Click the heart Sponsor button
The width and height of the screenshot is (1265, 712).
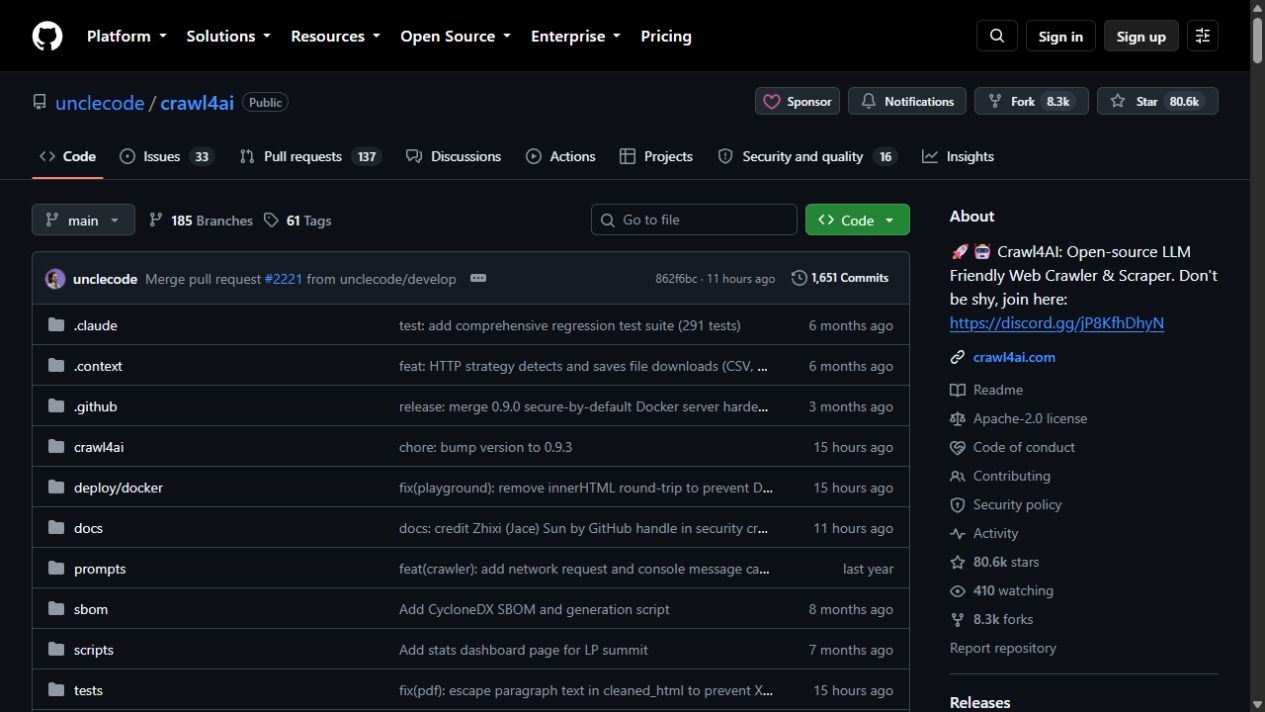click(x=797, y=101)
